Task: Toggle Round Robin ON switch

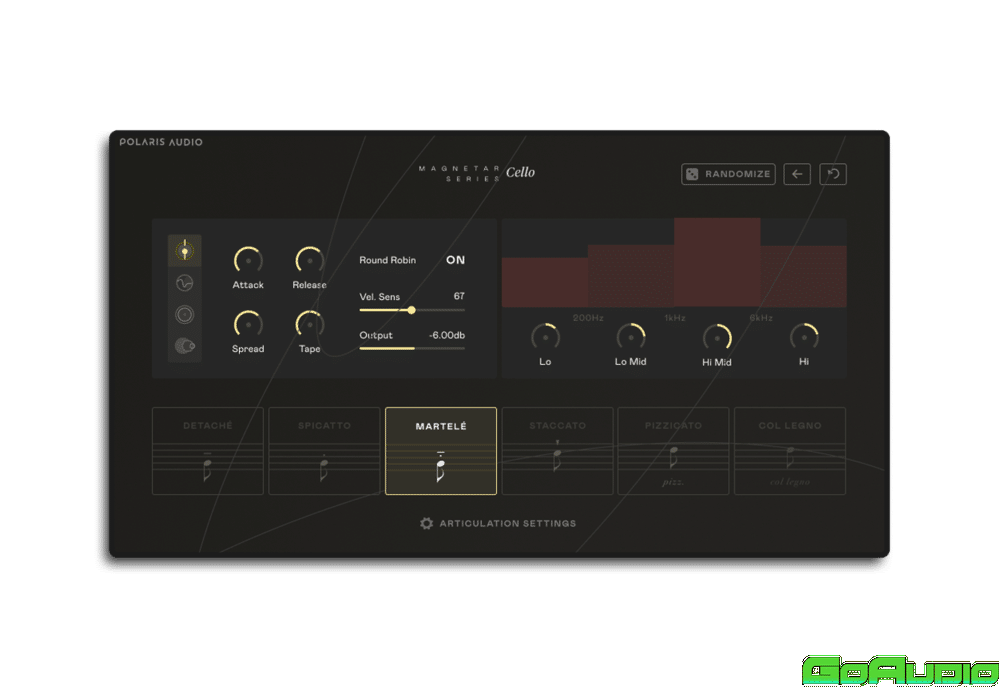Action: click(455, 260)
